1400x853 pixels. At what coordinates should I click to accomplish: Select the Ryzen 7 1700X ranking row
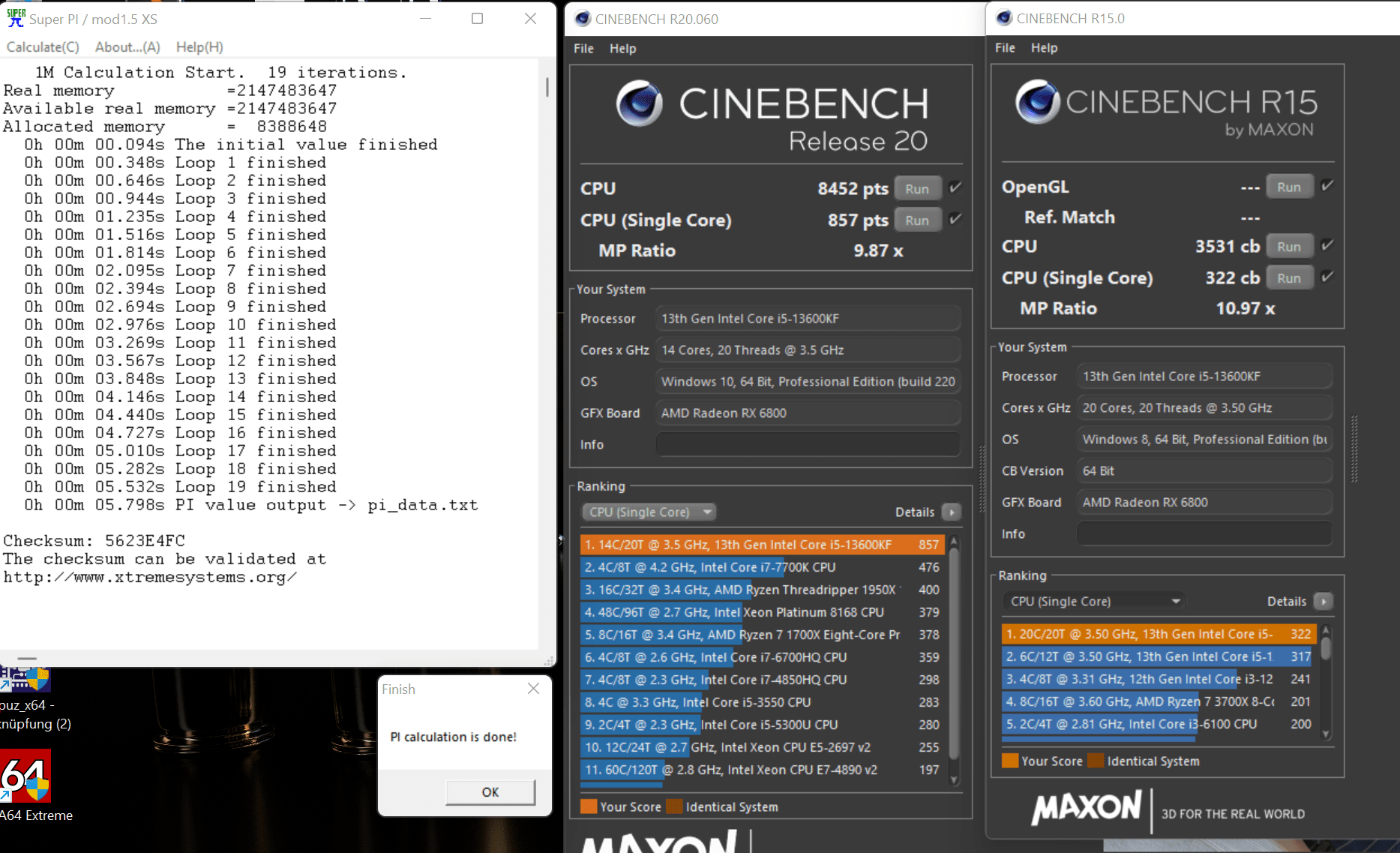click(x=762, y=635)
